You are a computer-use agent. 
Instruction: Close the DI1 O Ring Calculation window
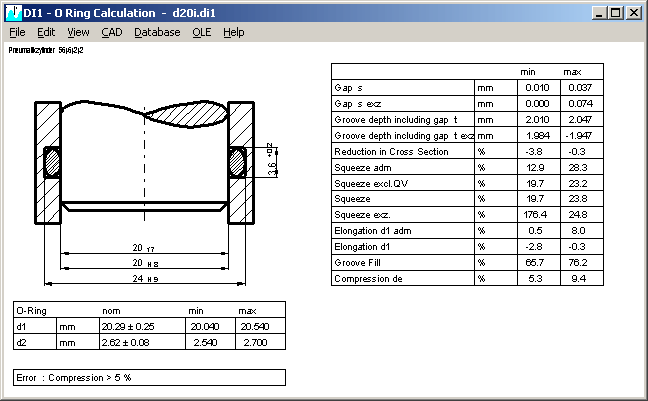click(634, 13)
